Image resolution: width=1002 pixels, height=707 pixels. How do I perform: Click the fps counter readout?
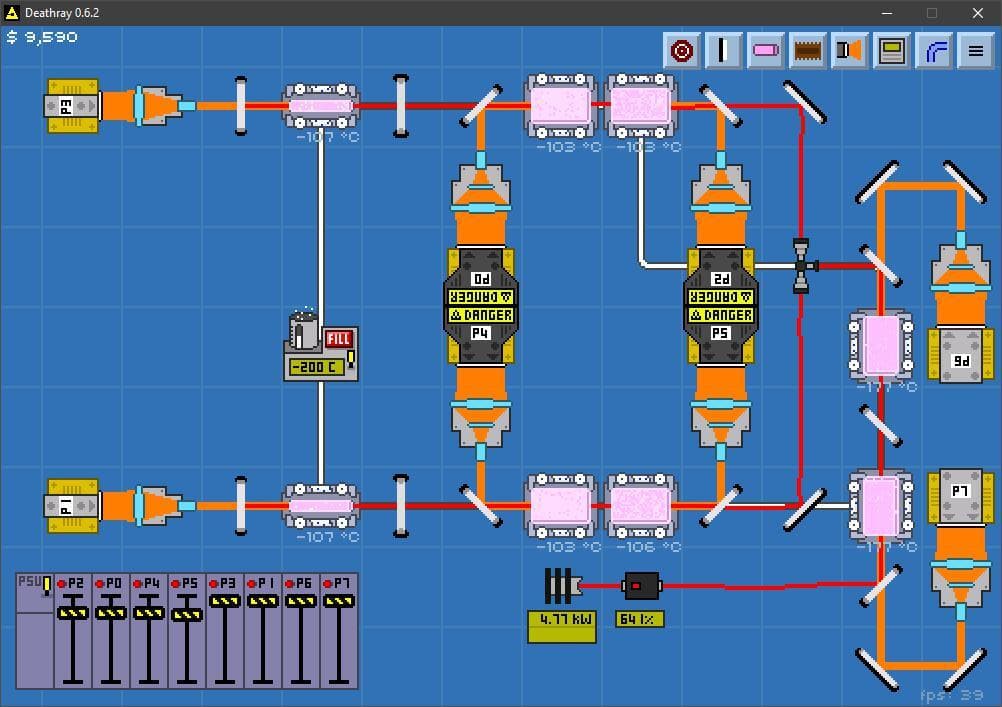951,695
